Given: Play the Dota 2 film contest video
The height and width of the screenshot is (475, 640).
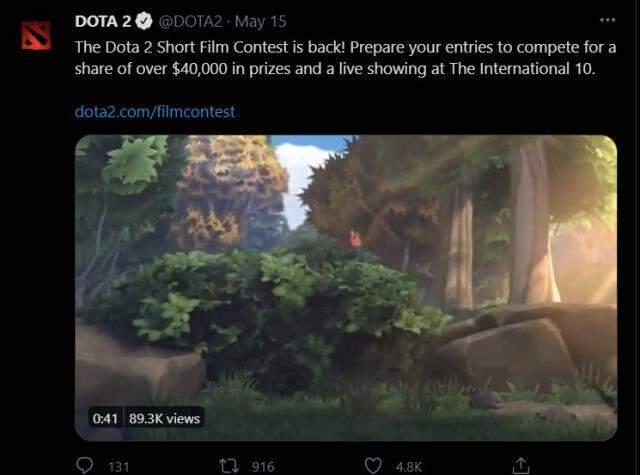Looking at the screenshot, I should 346,288.
